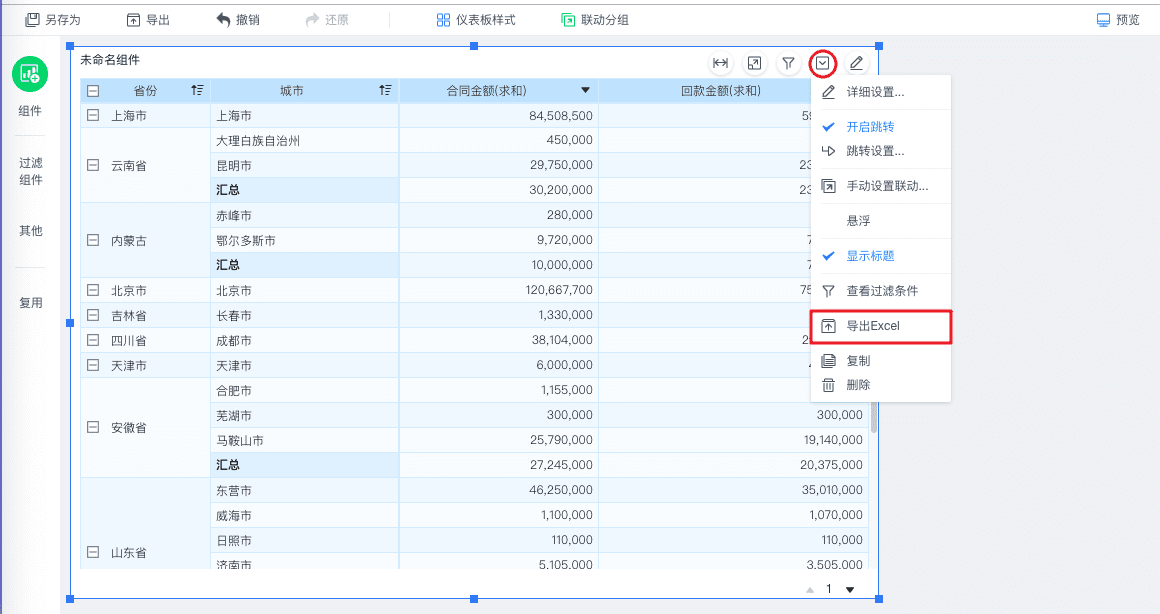Screen dimensions: 1160x614
Task: Click the 未命名组件 title
Action: click(109, 60)
